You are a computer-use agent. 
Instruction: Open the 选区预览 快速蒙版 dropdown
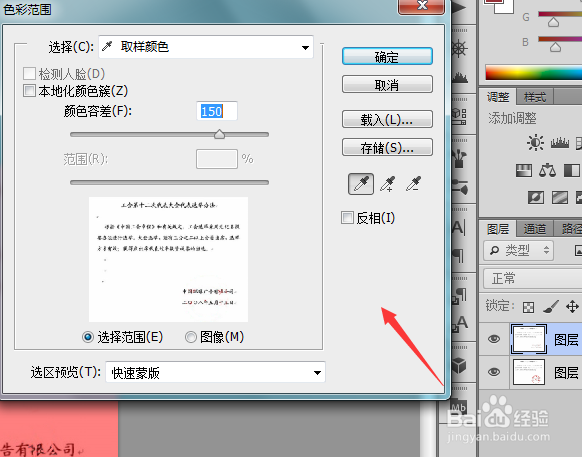point(215,372)
